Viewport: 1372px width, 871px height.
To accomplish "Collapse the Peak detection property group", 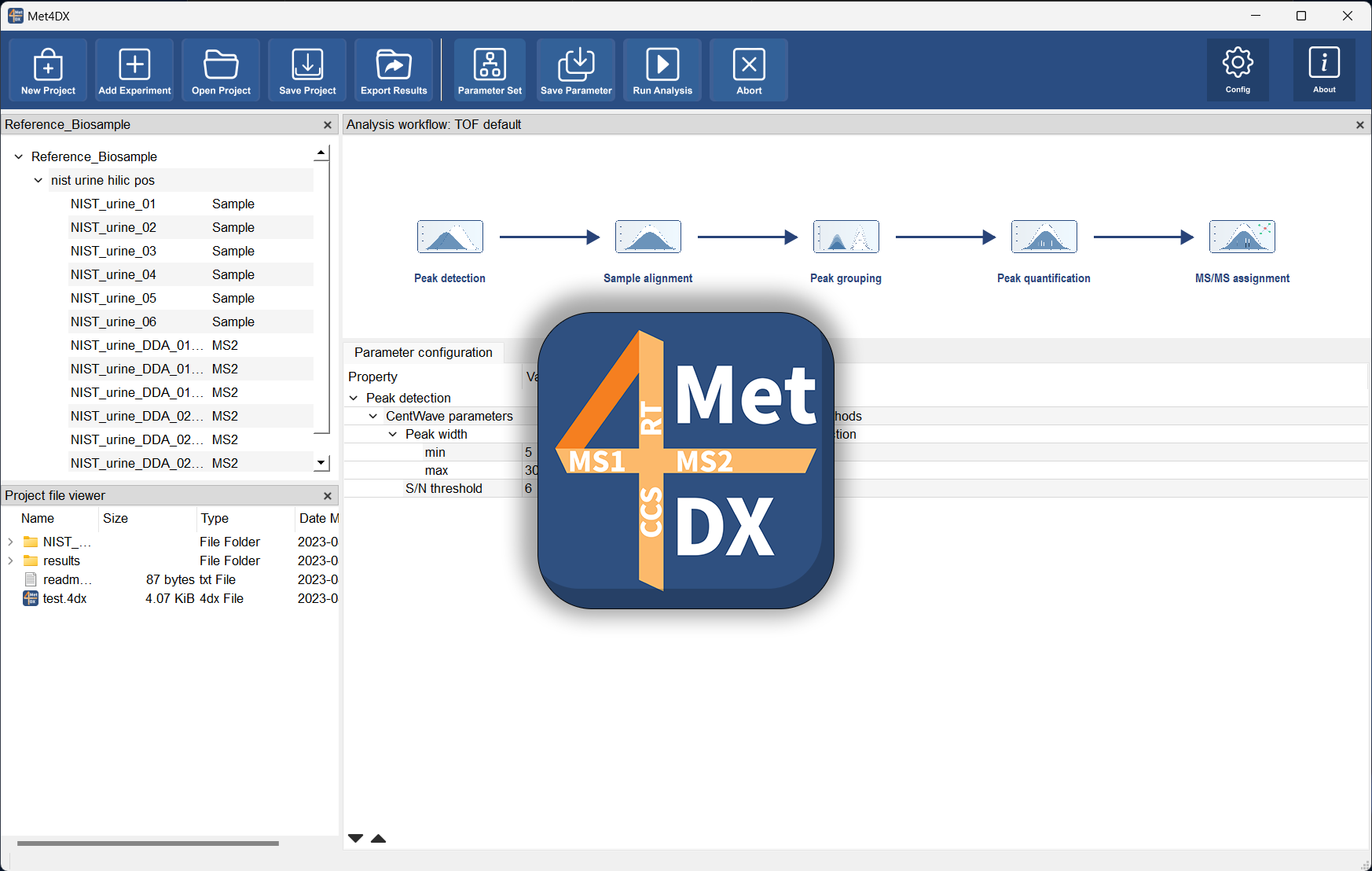I will click(x=354, y=398).
